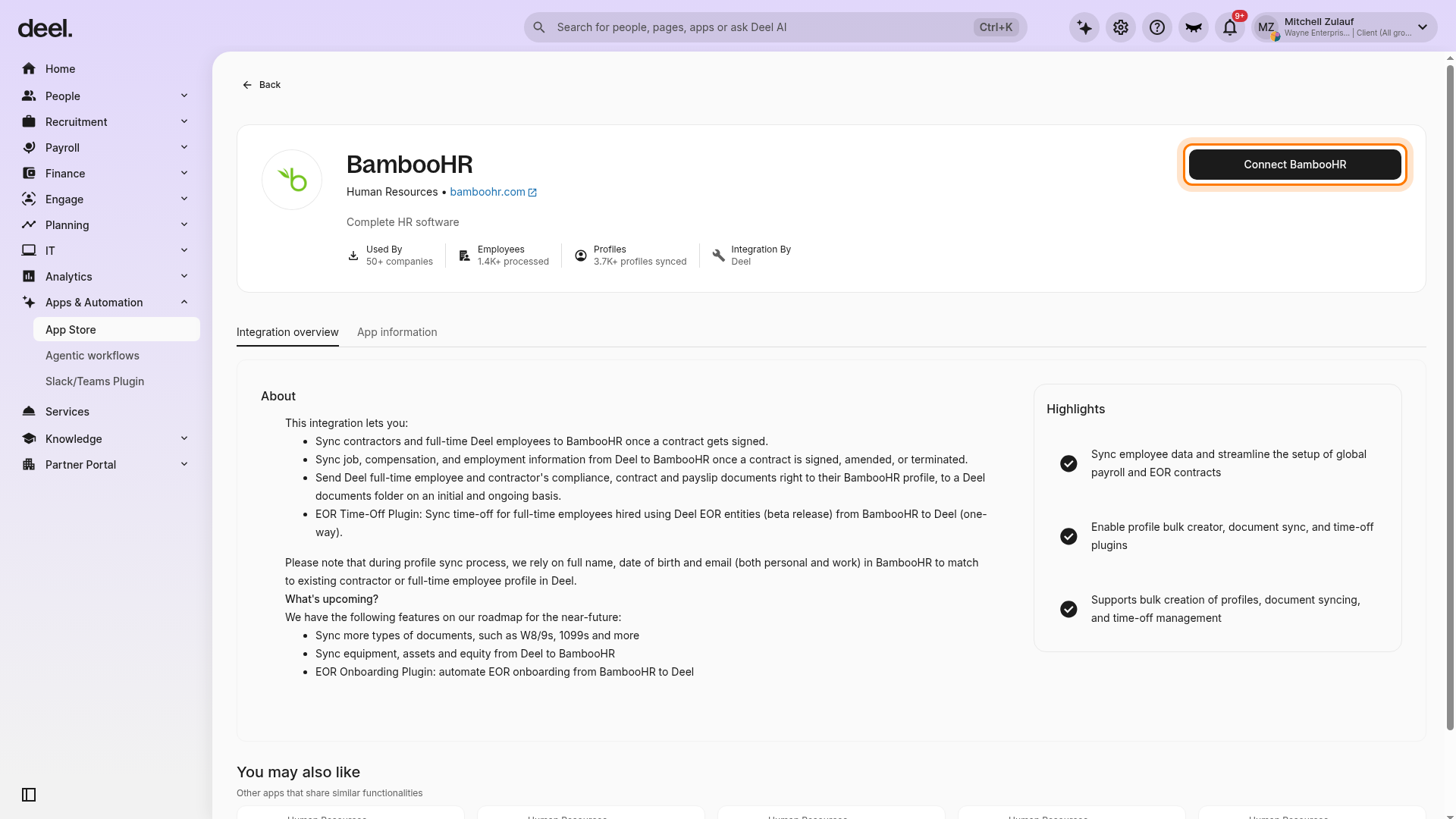Click the 'Profiles 3.7K+ profiles synced' stat
The image size is (1456, 819).
click(x=630, y=256)
